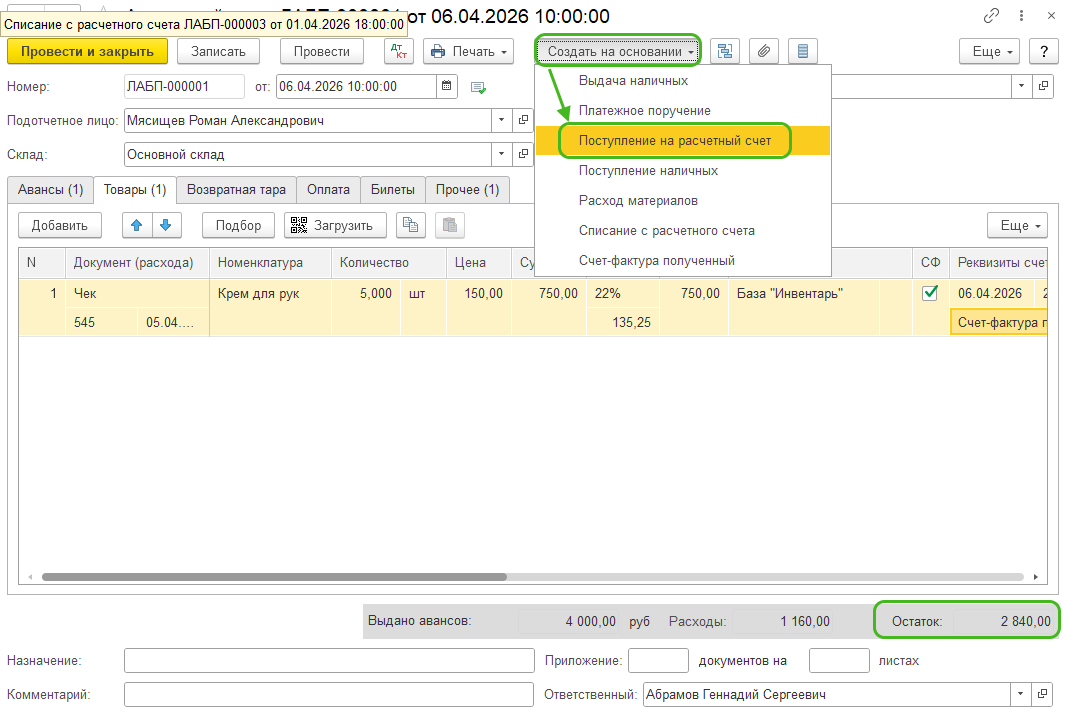Switch to the Прочее (1) tab

467,189
